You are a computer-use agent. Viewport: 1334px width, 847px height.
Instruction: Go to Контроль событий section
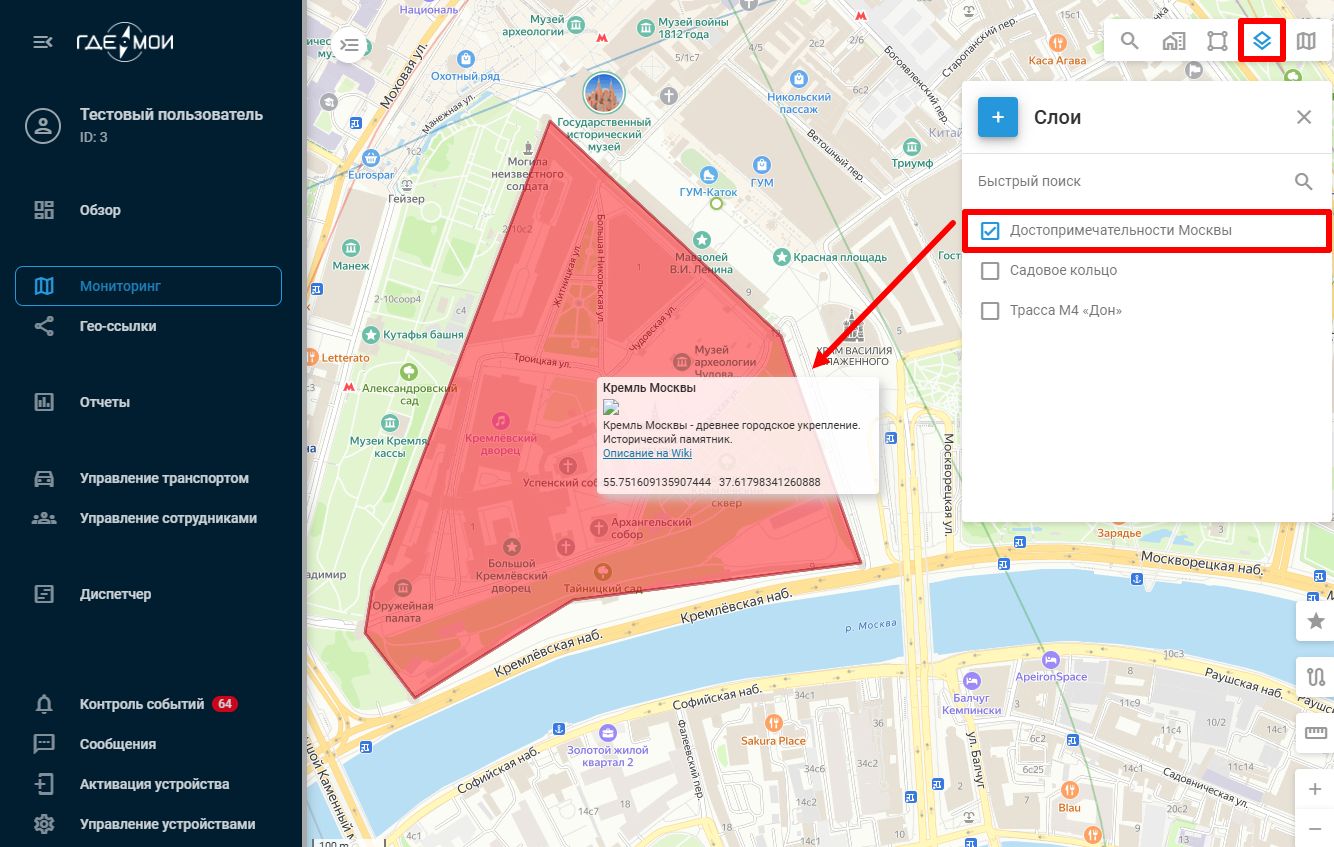[x=142, y=704]
